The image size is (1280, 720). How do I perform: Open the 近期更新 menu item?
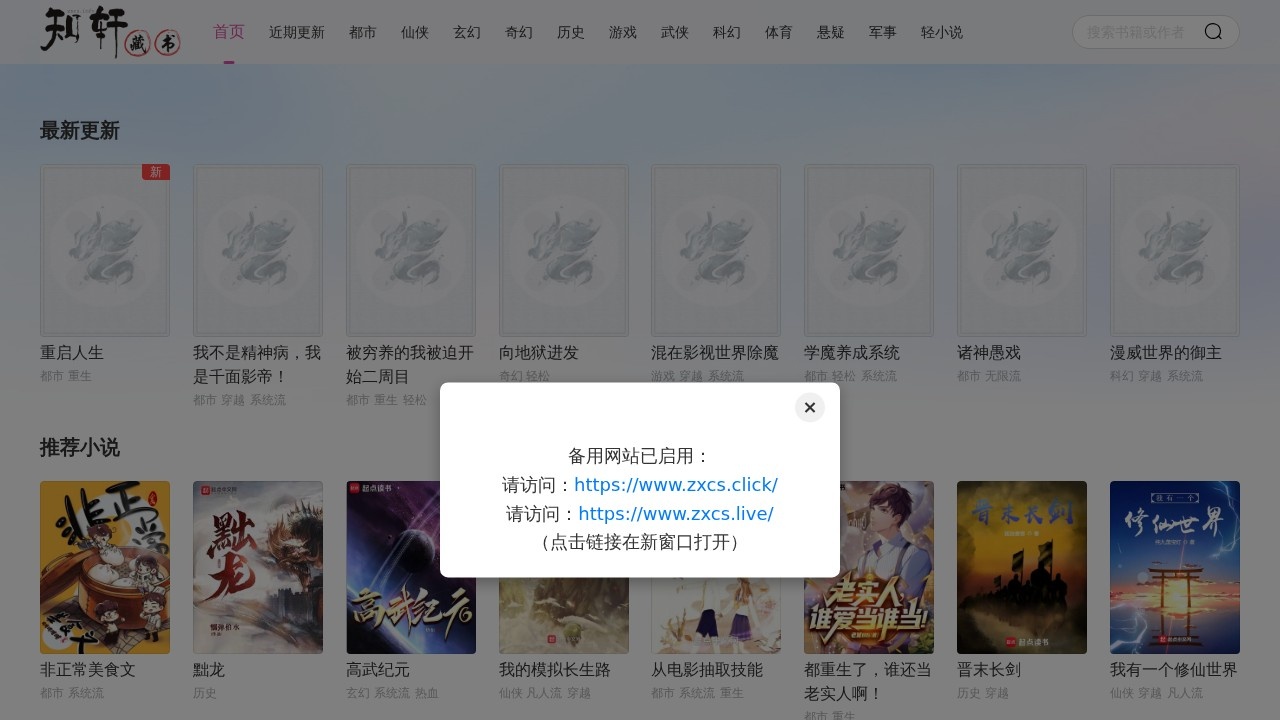click(297, 32)
